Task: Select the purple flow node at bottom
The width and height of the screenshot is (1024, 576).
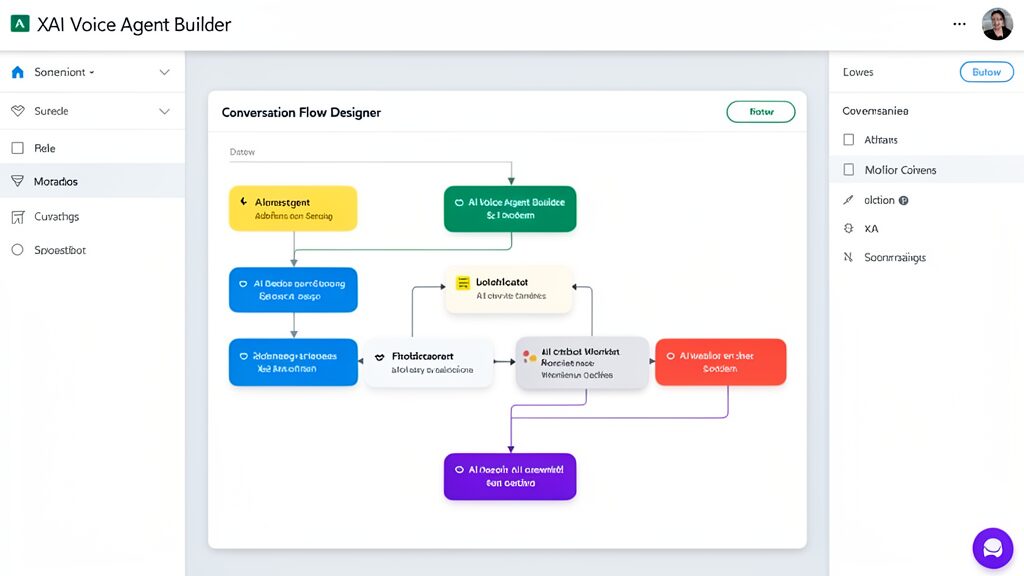Action: pyautogui.click(x=510, y=477)
